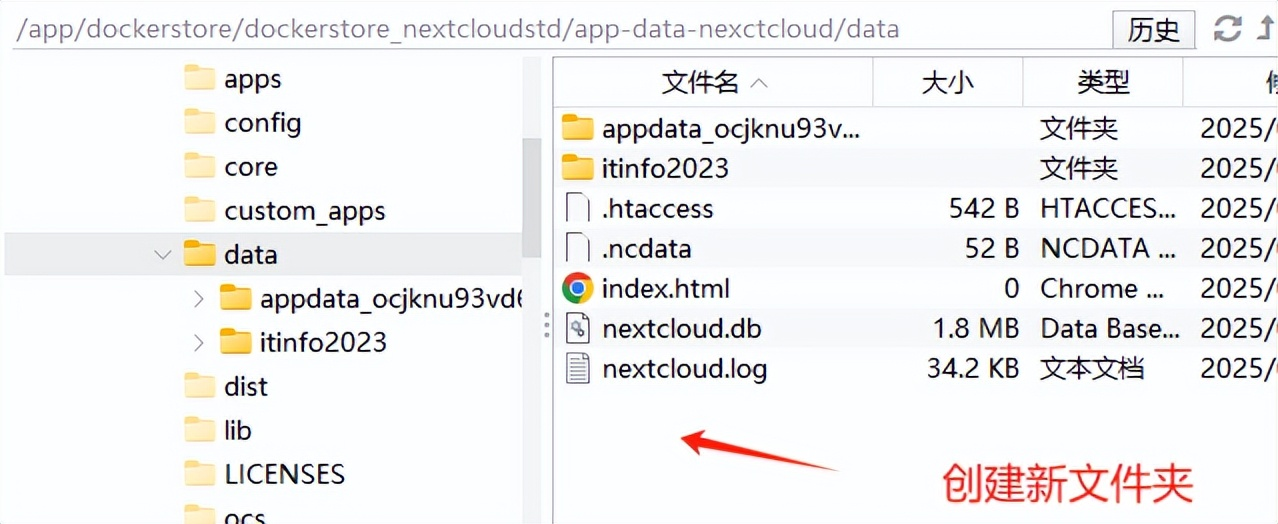
Task: Select the LICENSES tree folder label
Action: (x=285, y=474)
